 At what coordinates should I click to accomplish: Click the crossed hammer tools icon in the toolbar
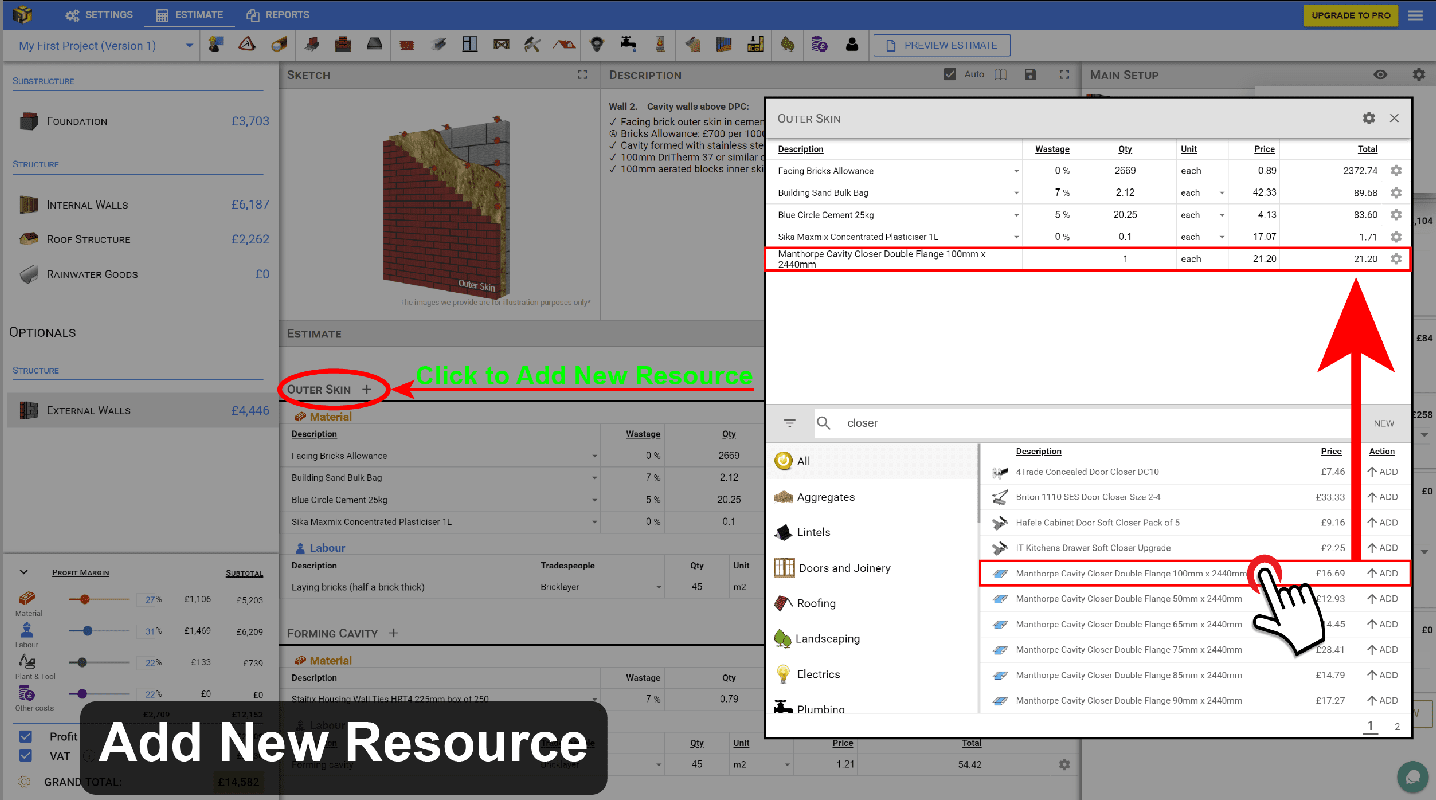(x=533, y=45)
